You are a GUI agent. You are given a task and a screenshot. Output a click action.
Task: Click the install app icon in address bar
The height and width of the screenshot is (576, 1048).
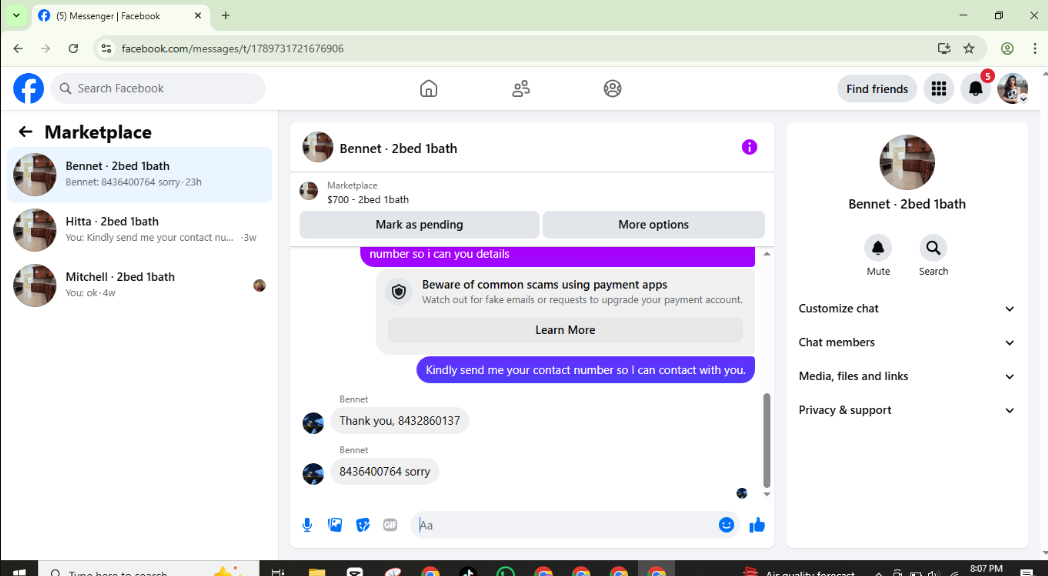tap(944, 48)
